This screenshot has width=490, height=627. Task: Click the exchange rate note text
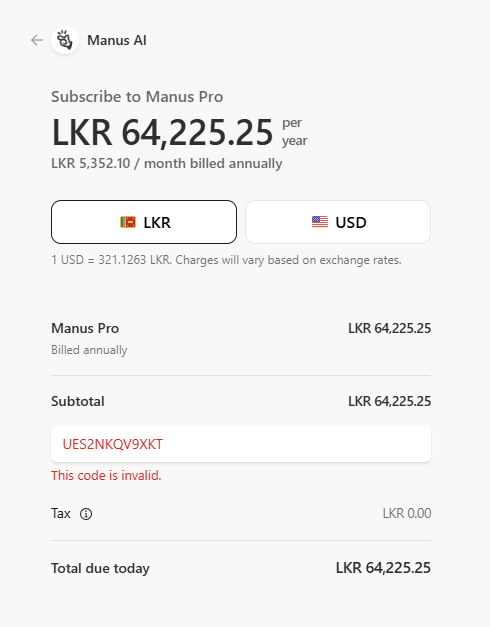[226, 260]
